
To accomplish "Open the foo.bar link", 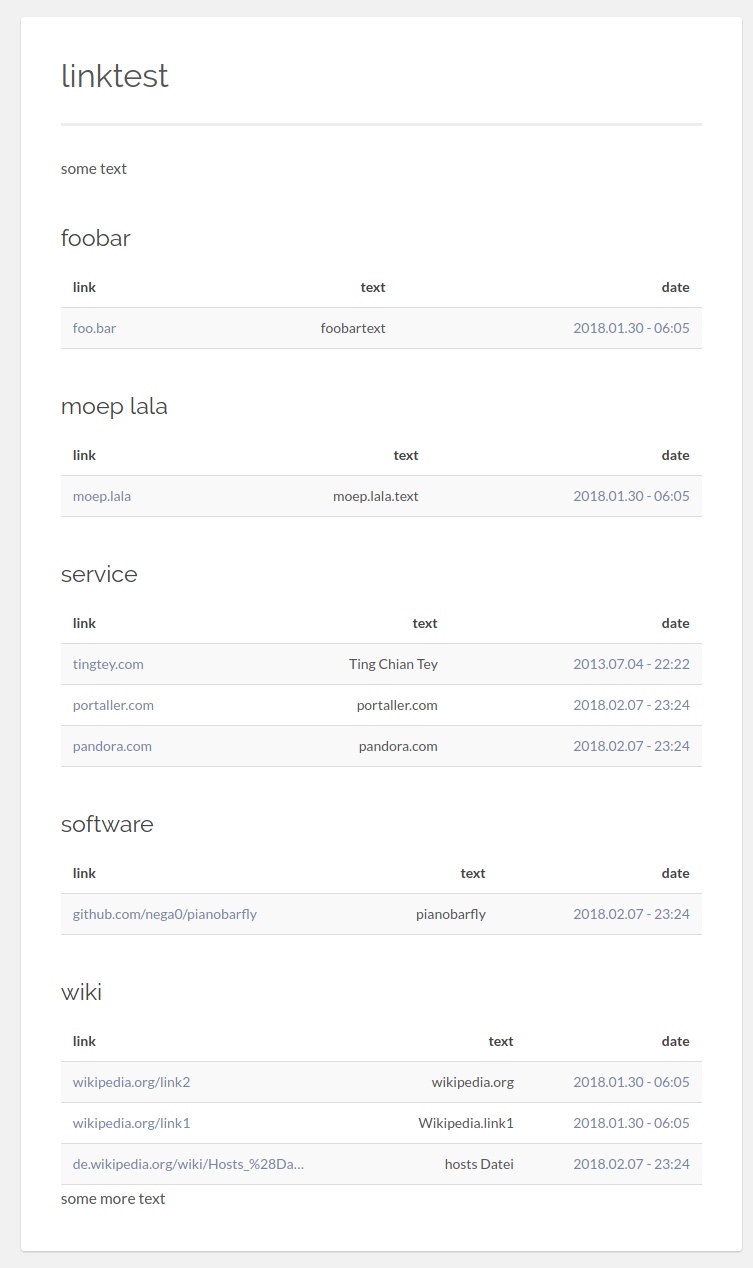I will pyautogui.click(x=94, y=328).
